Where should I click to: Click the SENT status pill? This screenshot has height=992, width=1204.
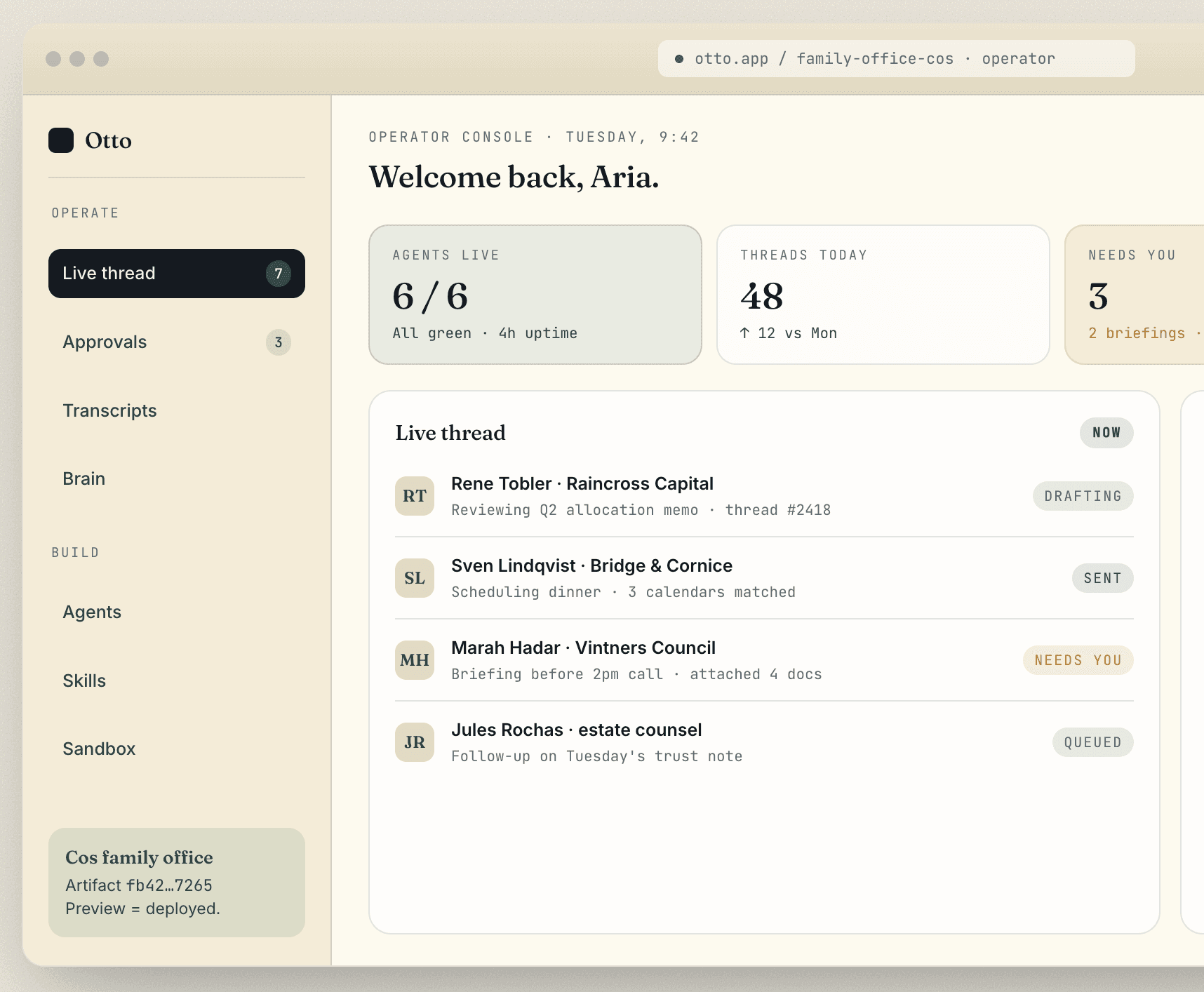pos(1102,578)
